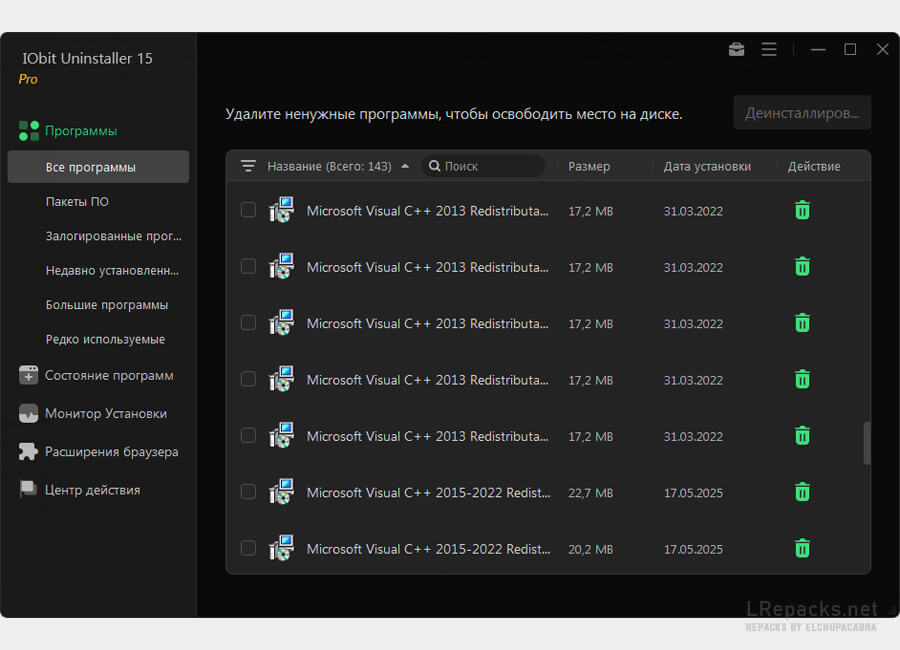Sort list by Дата установки column
Screen dimensions: 900x650
pos(707,166)
